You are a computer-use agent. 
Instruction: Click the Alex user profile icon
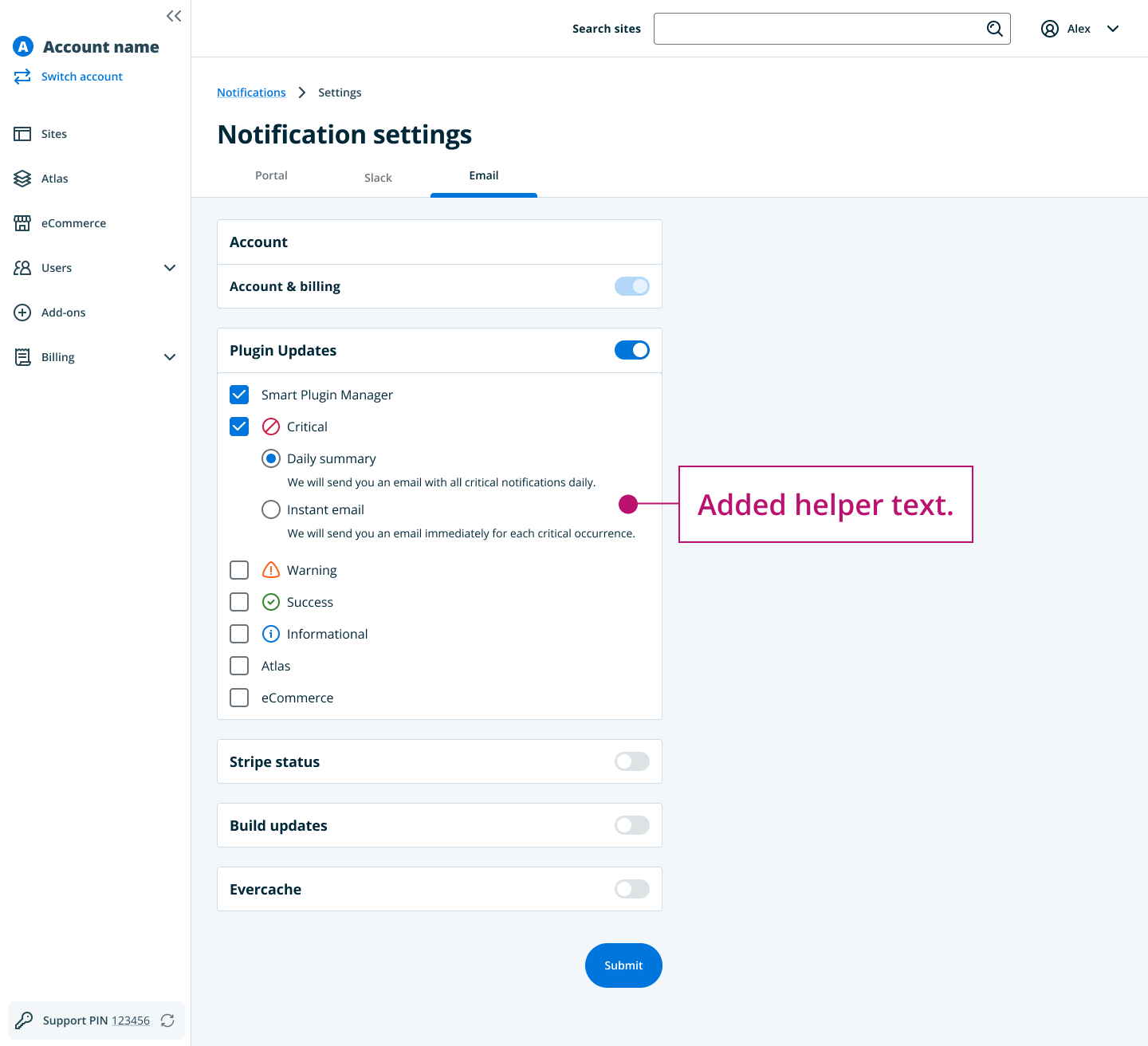pyautogui.click(x=1050, y=29)
